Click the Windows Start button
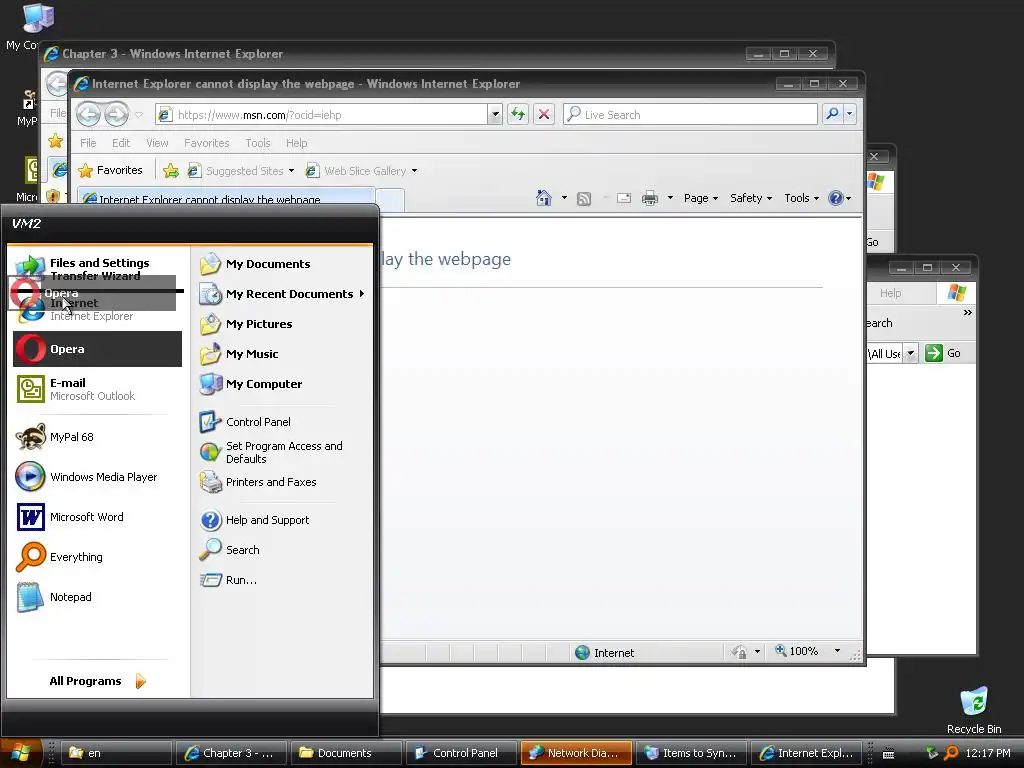The image size is (1024, 768). (22, 753)
